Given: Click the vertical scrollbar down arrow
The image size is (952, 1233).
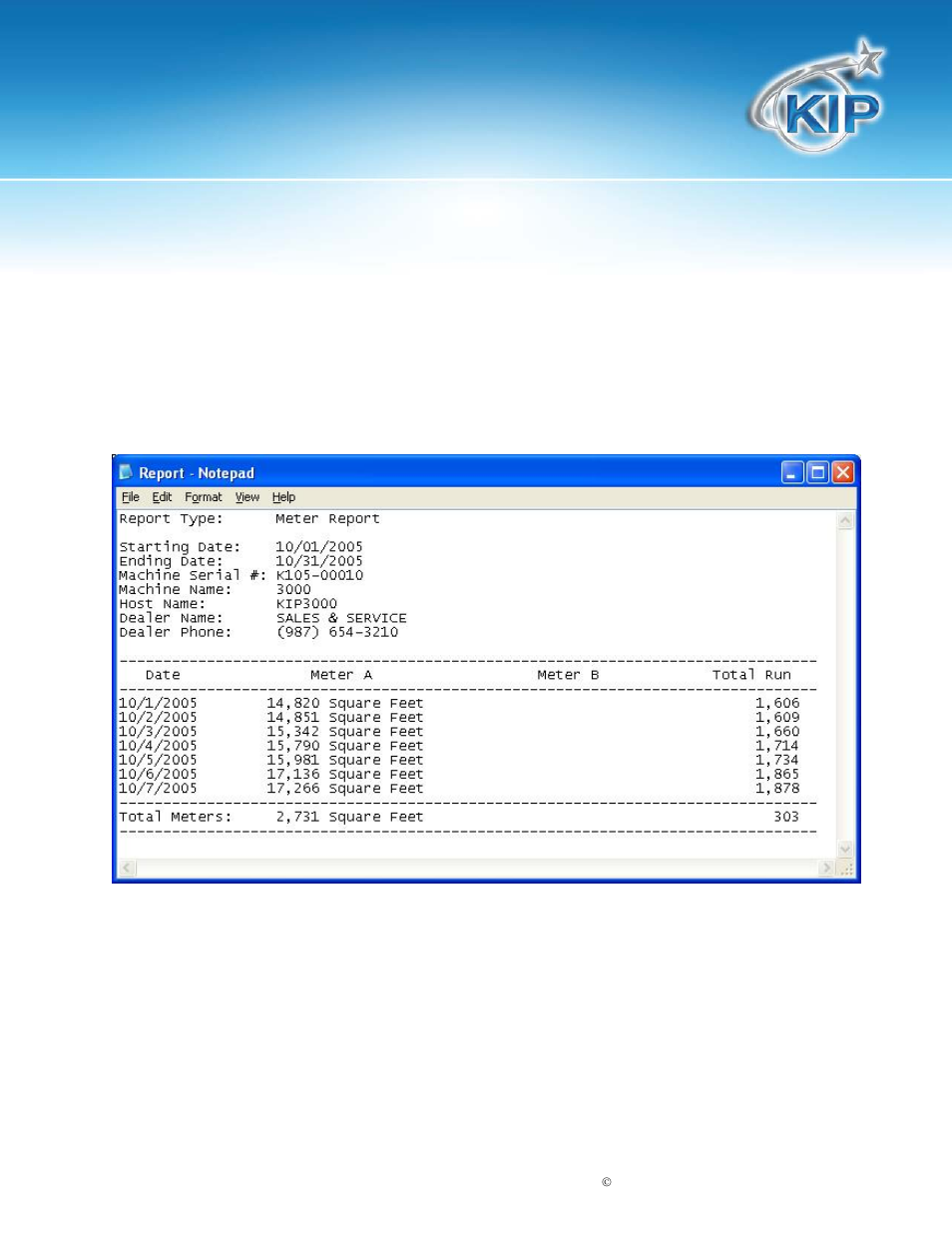Looking at the screenshot, I should tap(845, 850).
